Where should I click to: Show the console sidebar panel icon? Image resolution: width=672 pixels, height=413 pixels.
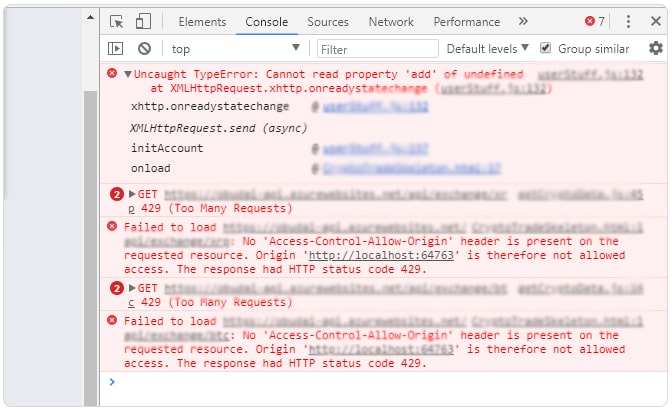point(116,48)
